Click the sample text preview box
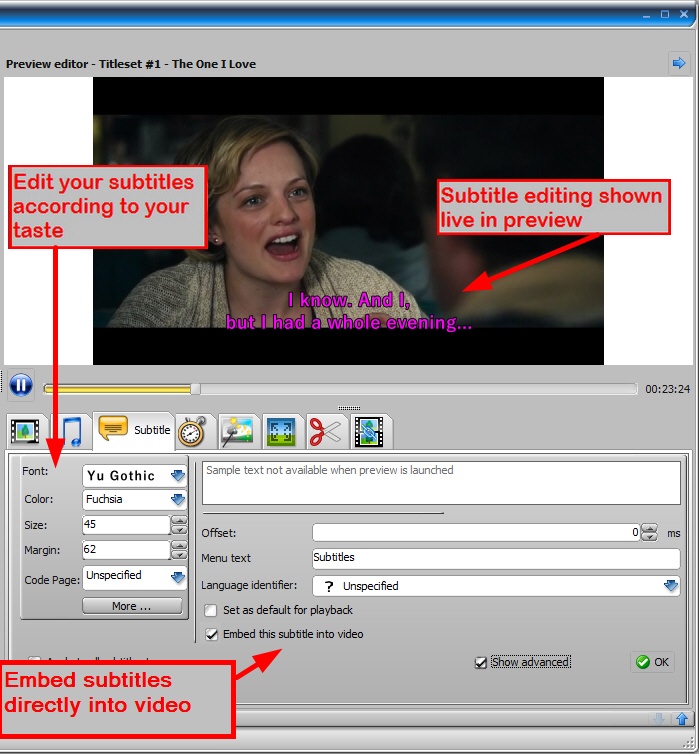 441,483
